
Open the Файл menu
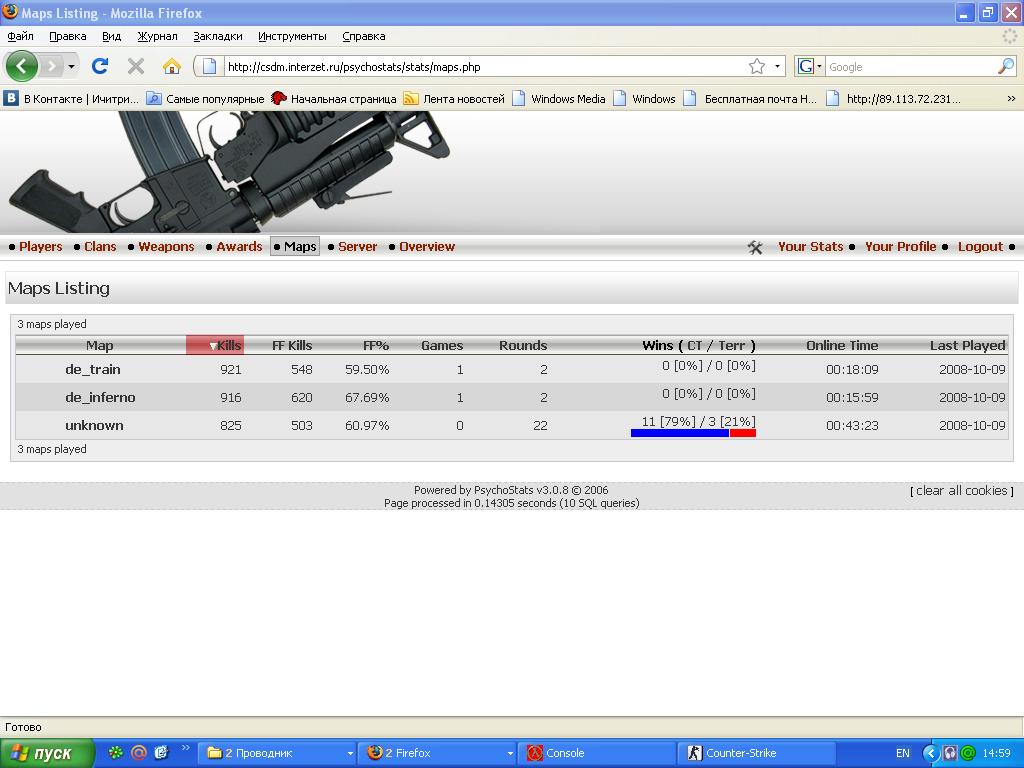coord(20,37)
